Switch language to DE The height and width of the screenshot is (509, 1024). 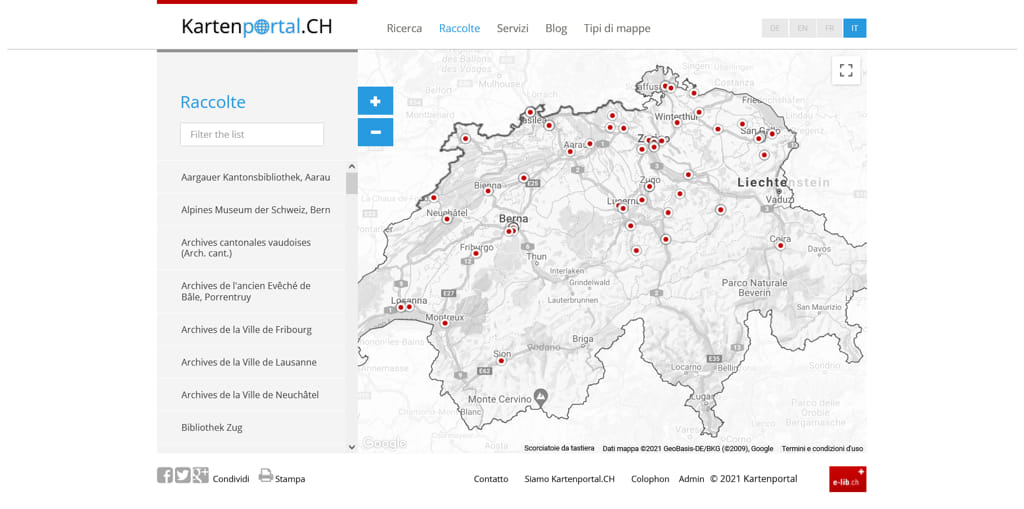click(775, 28)
